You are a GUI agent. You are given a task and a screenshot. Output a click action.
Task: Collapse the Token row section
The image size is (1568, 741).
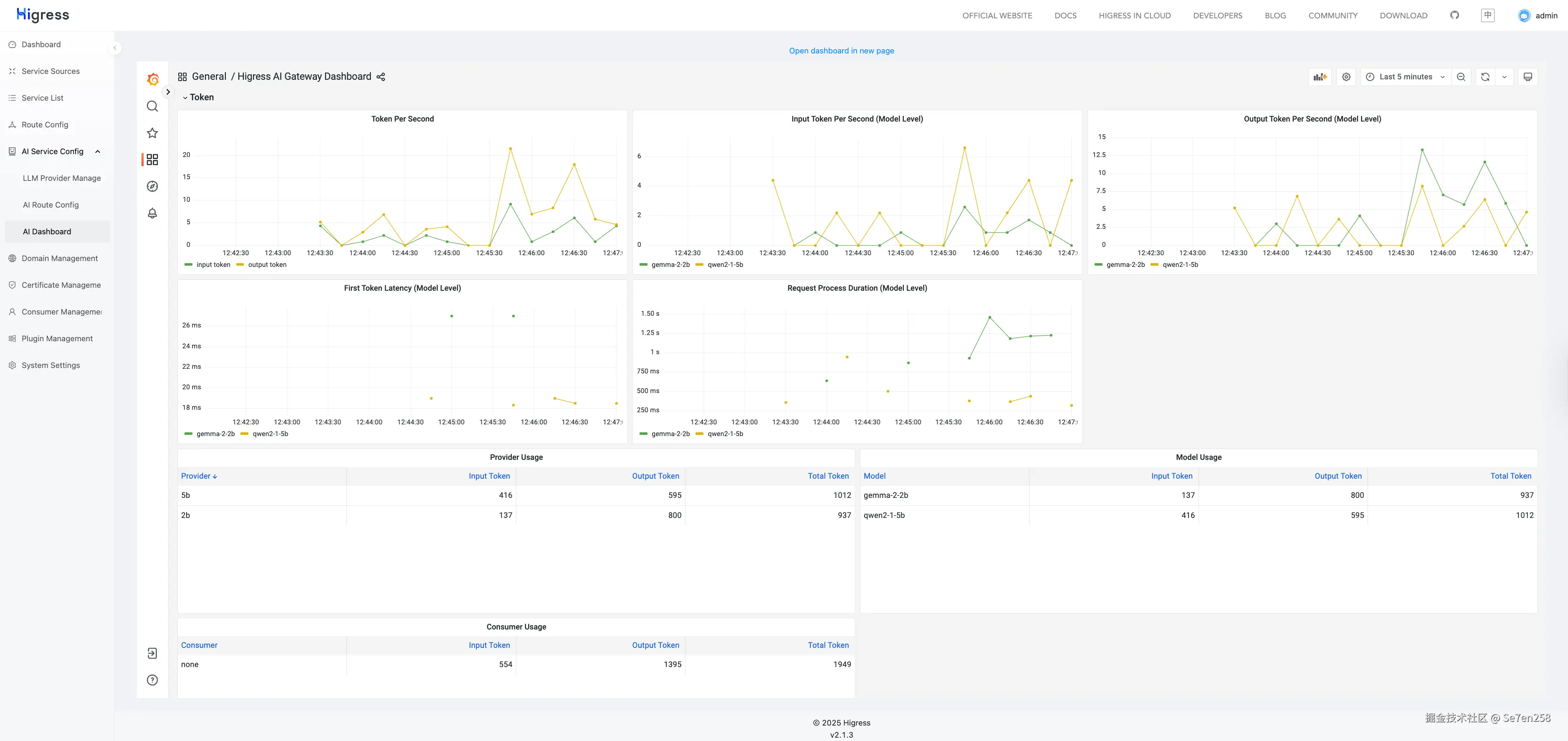coord(198,97)
